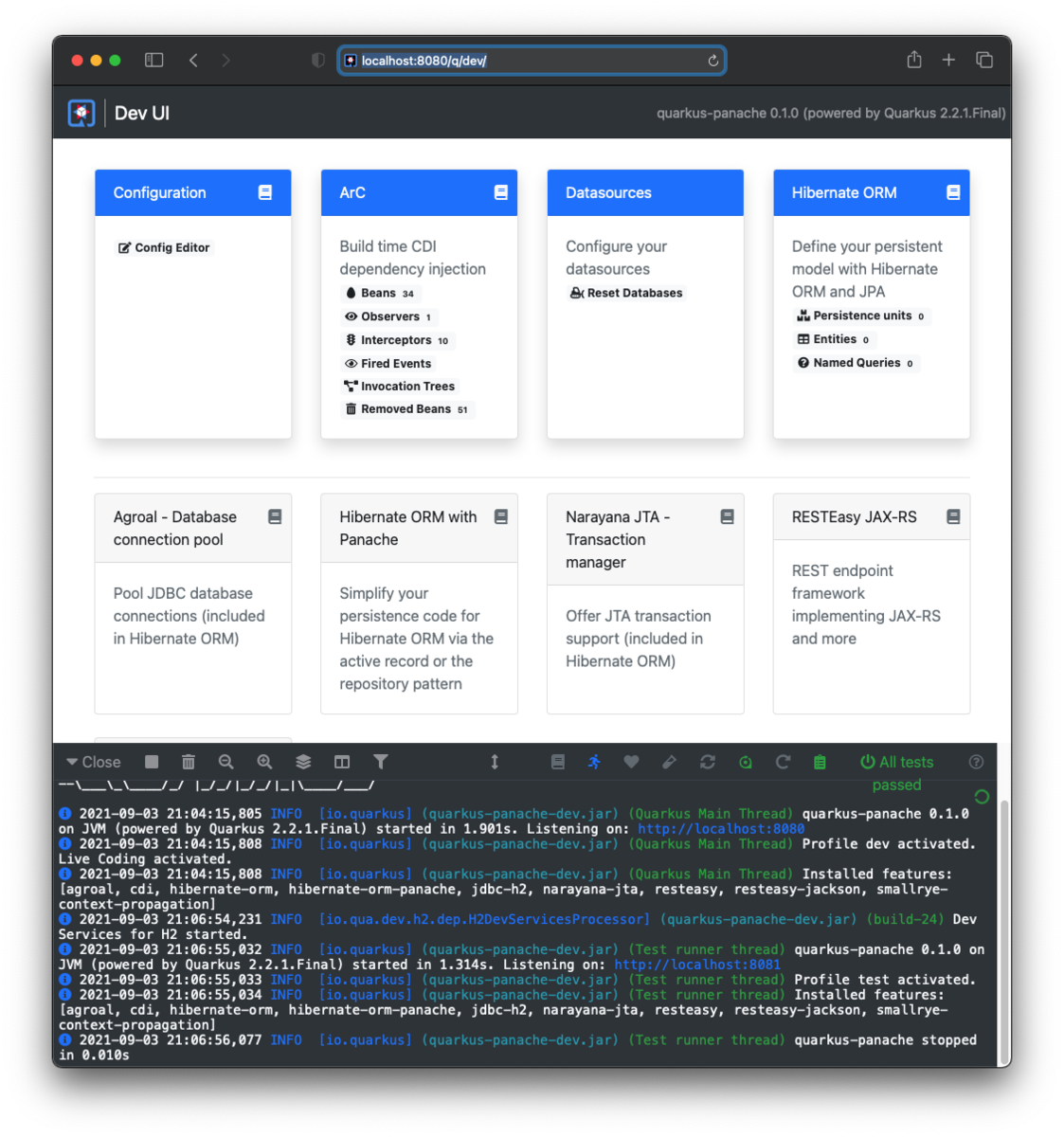Click the book icon in test toolbar
Viewport: 1064px width, 1137px height.
coord(558,762)
